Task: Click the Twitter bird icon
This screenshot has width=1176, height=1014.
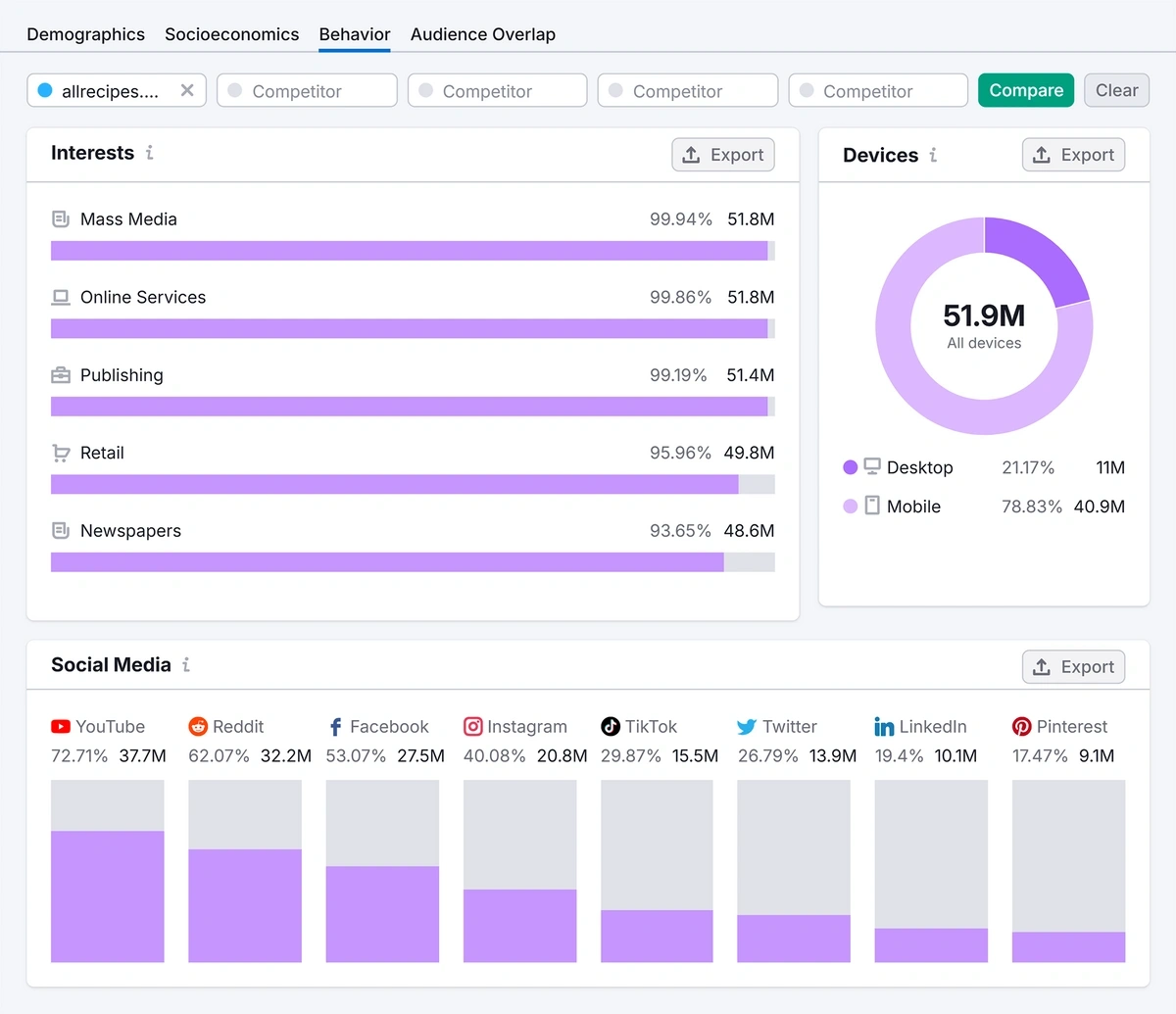Action: pos(747,726)
